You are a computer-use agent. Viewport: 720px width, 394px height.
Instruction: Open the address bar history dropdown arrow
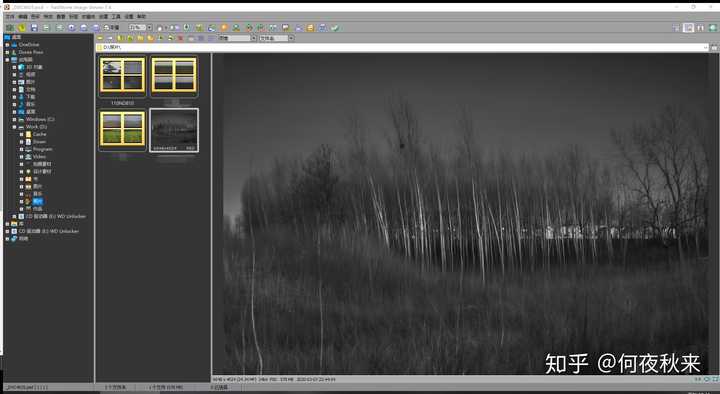(x=705, y=47)
